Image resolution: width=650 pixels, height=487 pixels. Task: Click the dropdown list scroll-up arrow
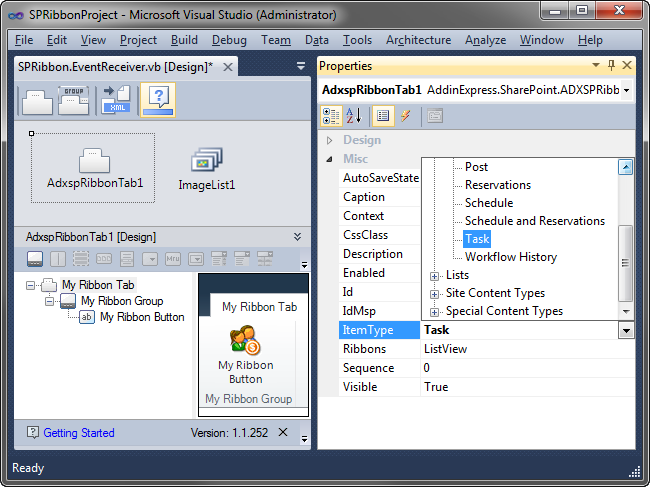pos(625,167)
